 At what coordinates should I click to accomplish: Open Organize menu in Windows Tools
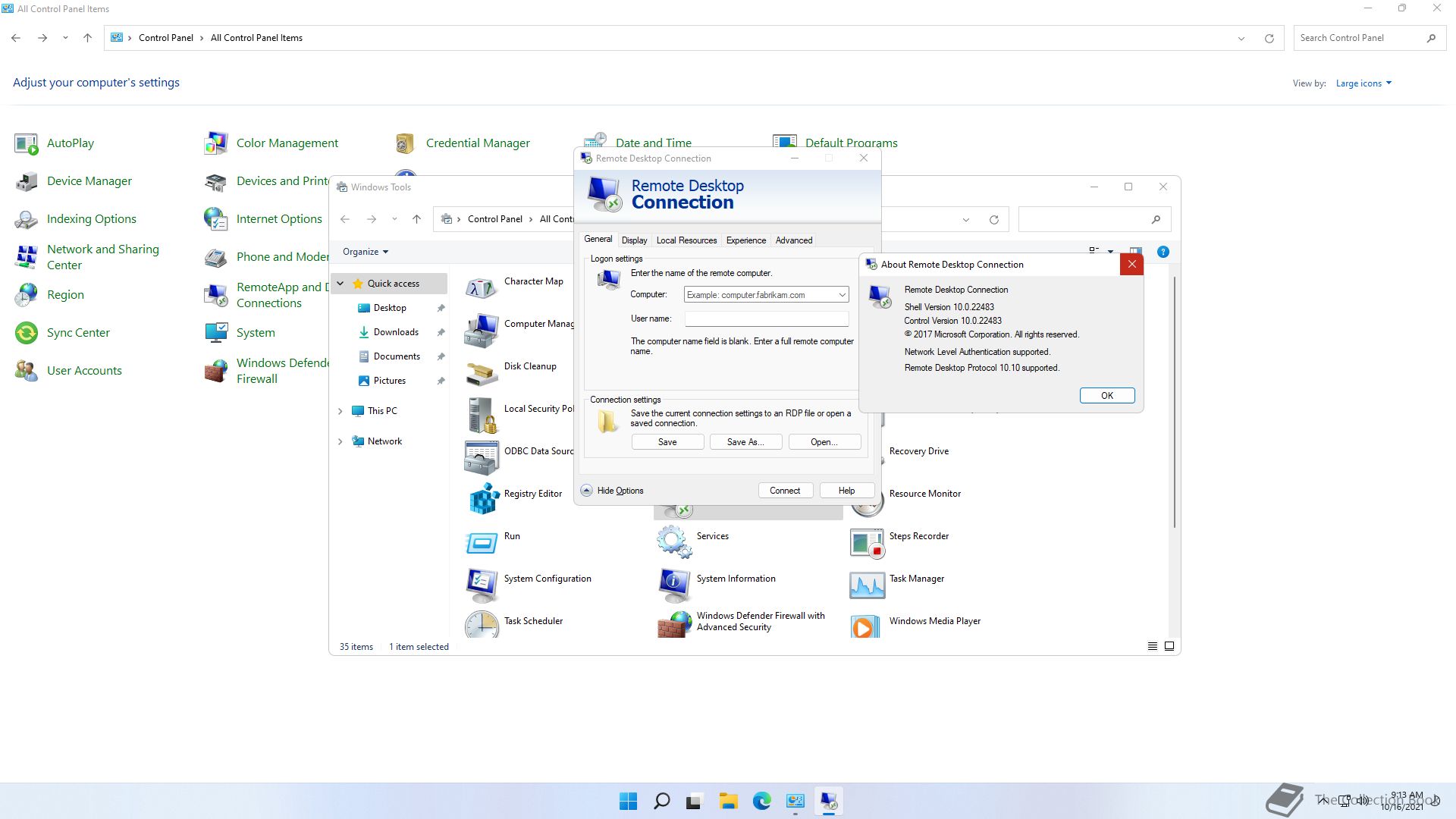[366, 252]
